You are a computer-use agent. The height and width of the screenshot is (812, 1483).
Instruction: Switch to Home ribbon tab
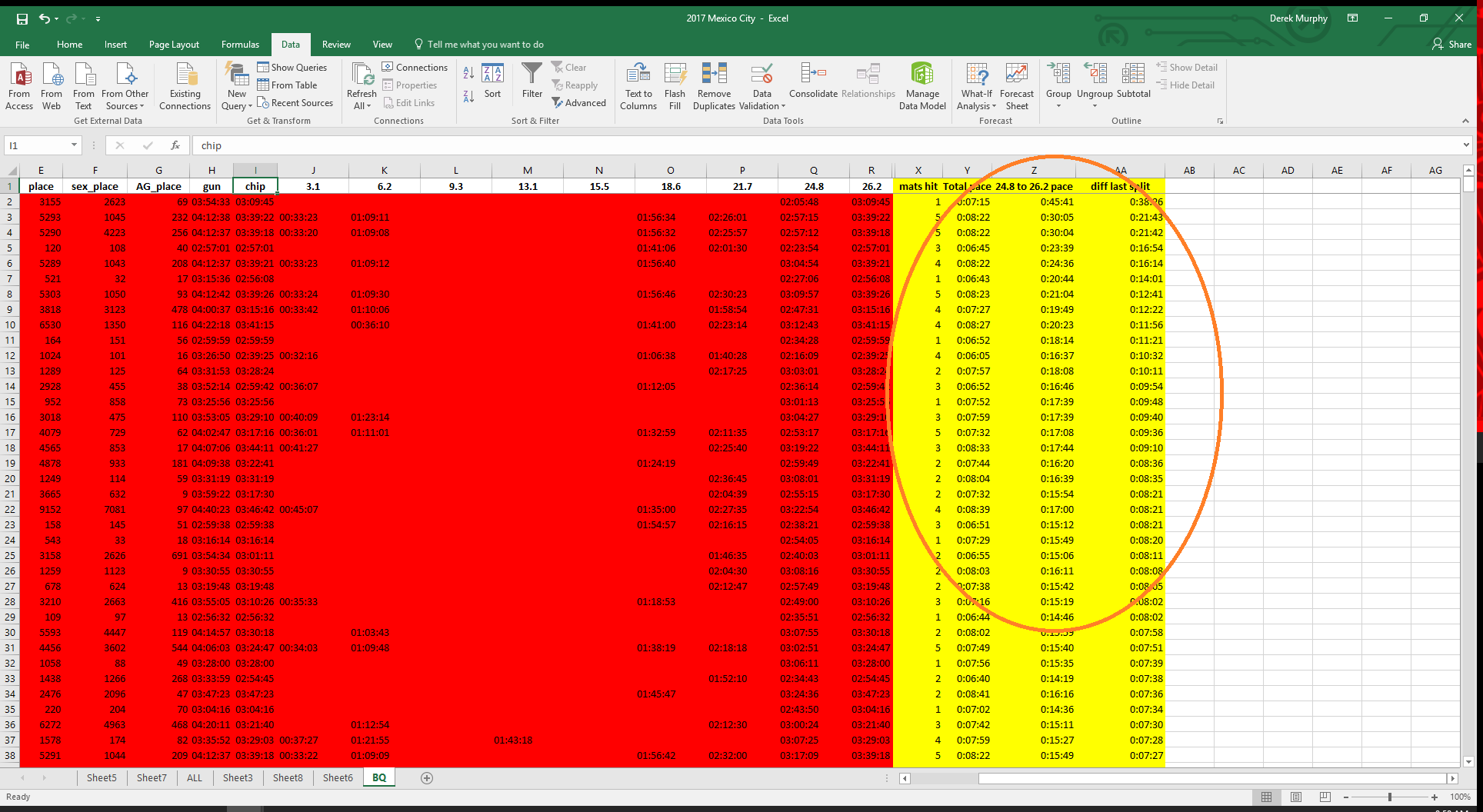[x=69, y=45]
